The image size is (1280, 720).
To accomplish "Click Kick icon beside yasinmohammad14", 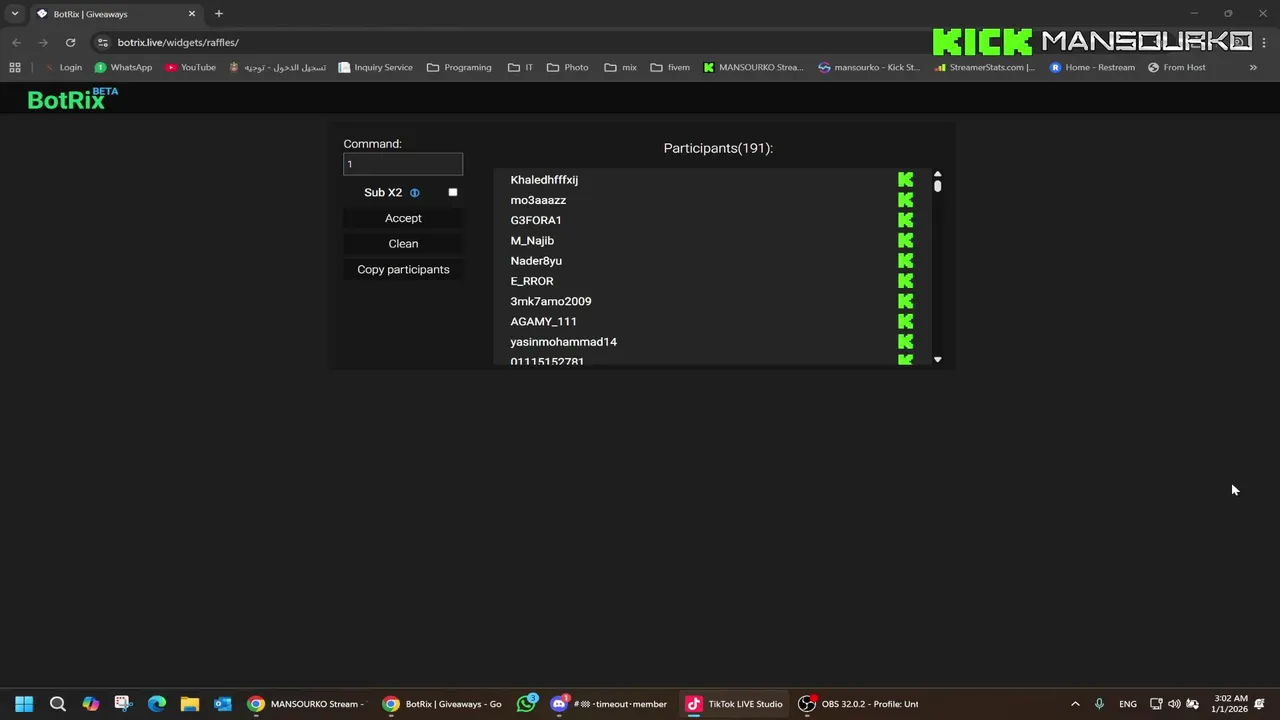I will click(906, 342).
